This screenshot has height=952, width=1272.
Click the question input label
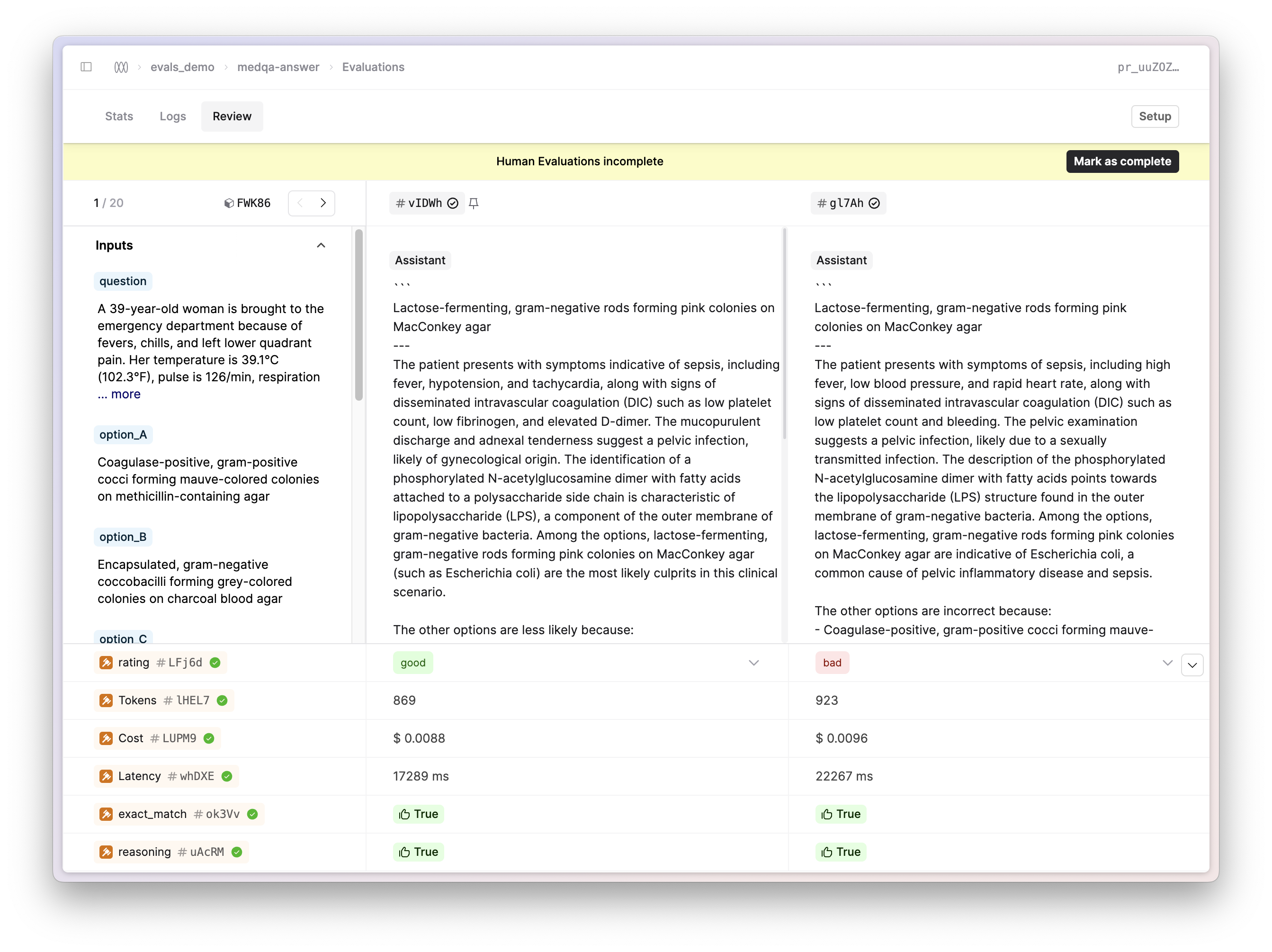[x=123, y=281]
